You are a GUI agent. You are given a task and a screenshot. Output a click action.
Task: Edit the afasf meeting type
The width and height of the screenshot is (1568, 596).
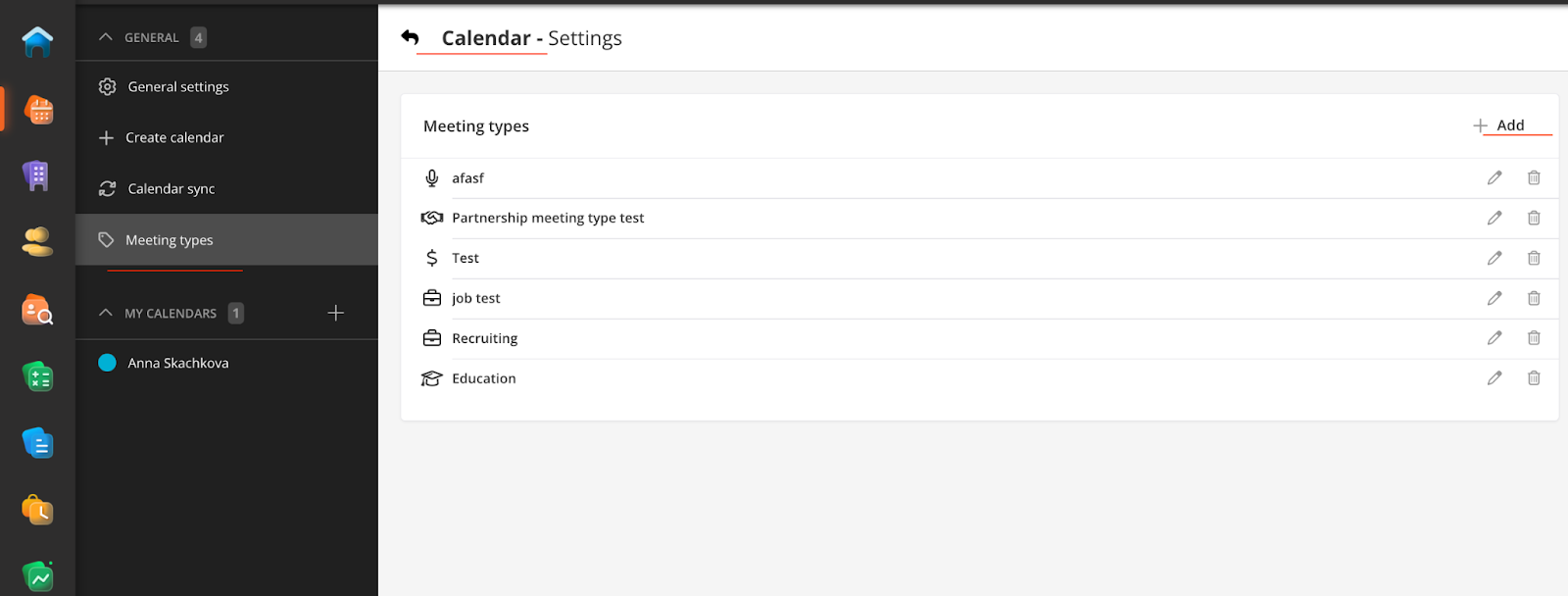coord(1494,177)
